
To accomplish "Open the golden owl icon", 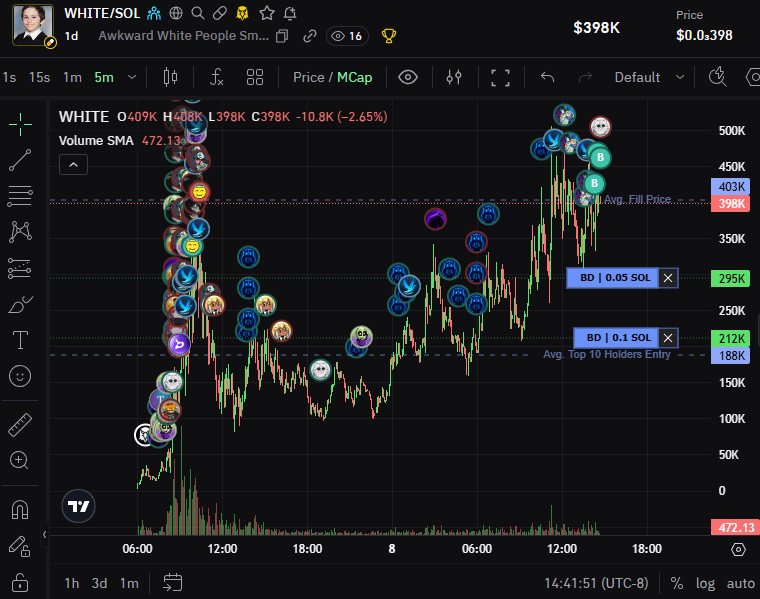I will tap(242, 13).
